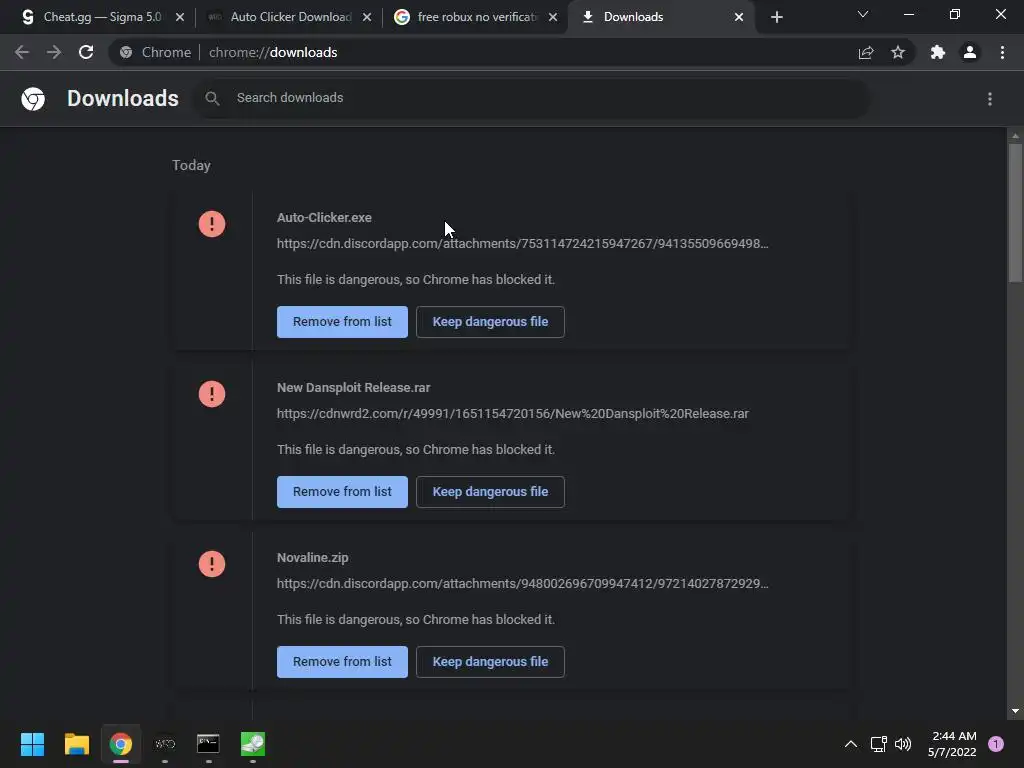
Task: Open the green installer taskbar icon
Action: (x=253, y=744)
